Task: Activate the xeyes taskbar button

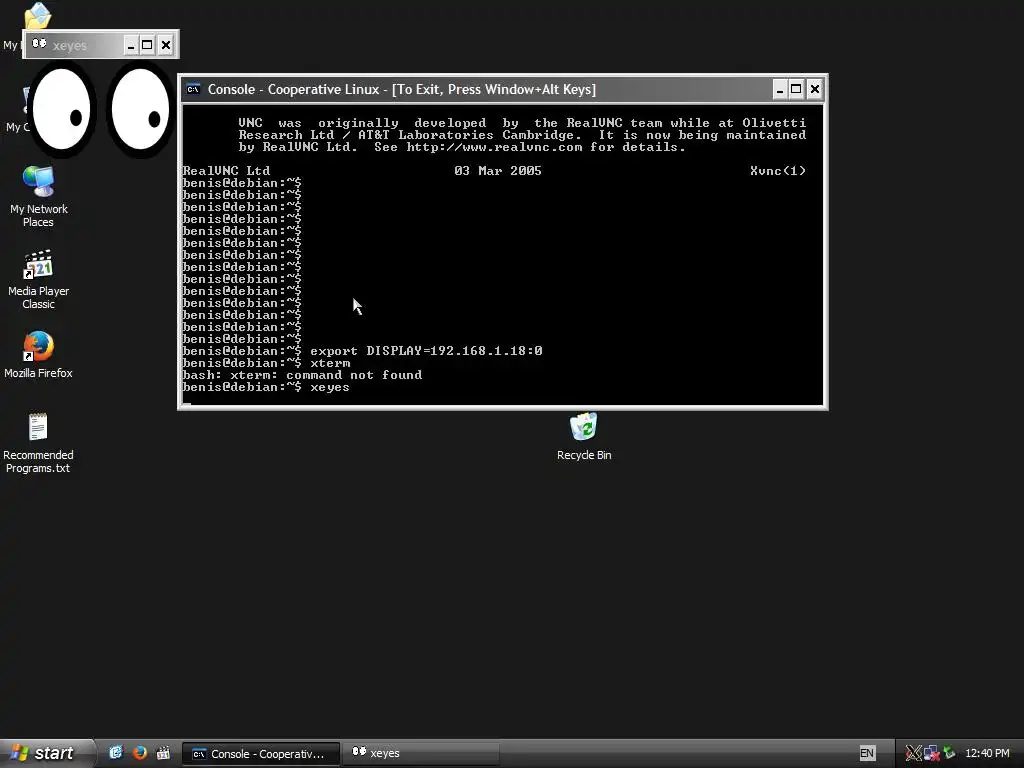Action: (421, 753)
